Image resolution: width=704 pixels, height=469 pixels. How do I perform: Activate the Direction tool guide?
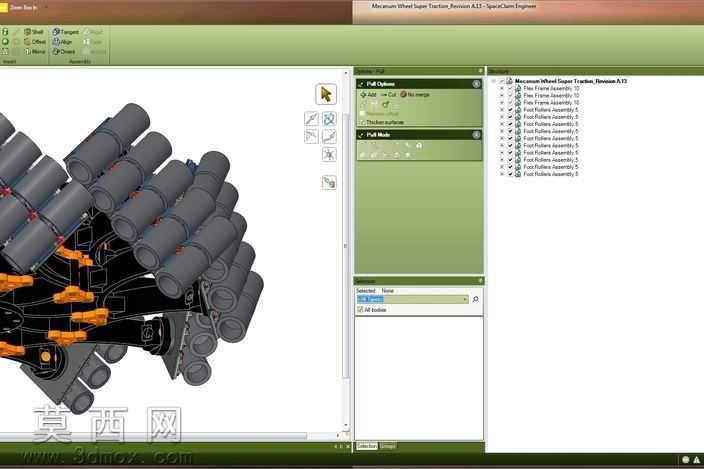click(311, 118)
